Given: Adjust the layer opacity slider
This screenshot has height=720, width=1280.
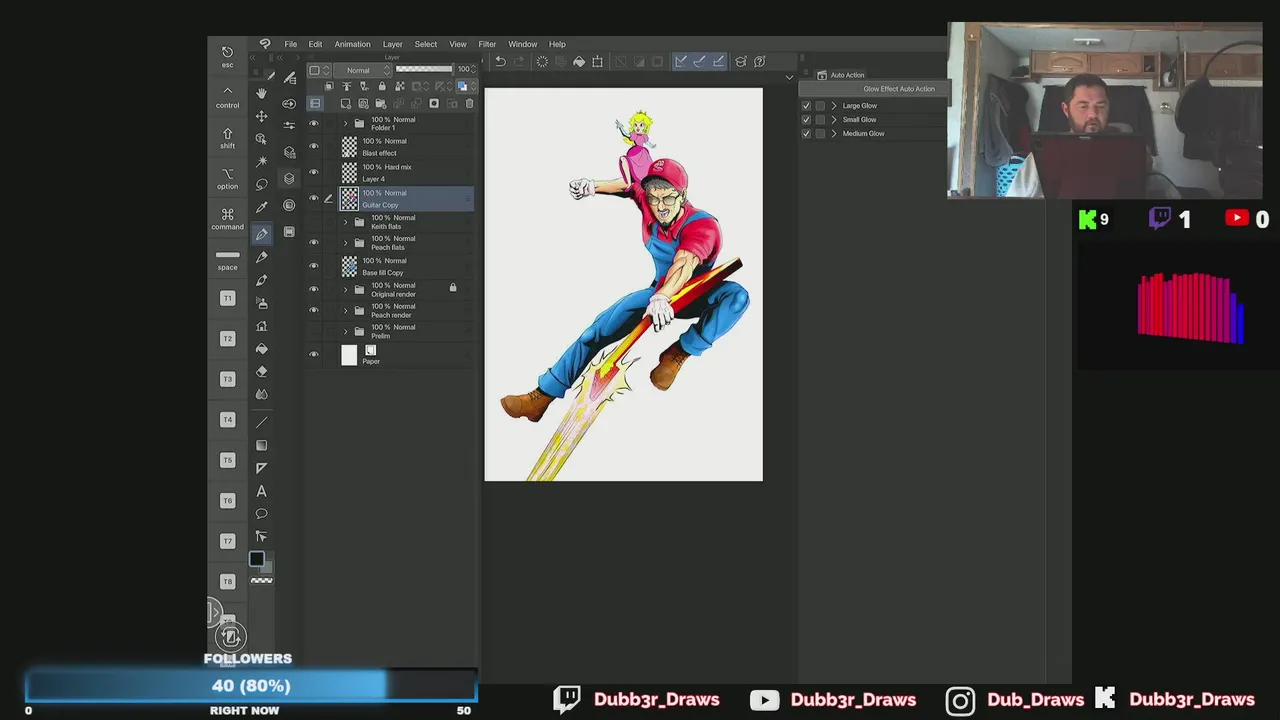Looking at the screenshot, I should (x=424, y=69).
